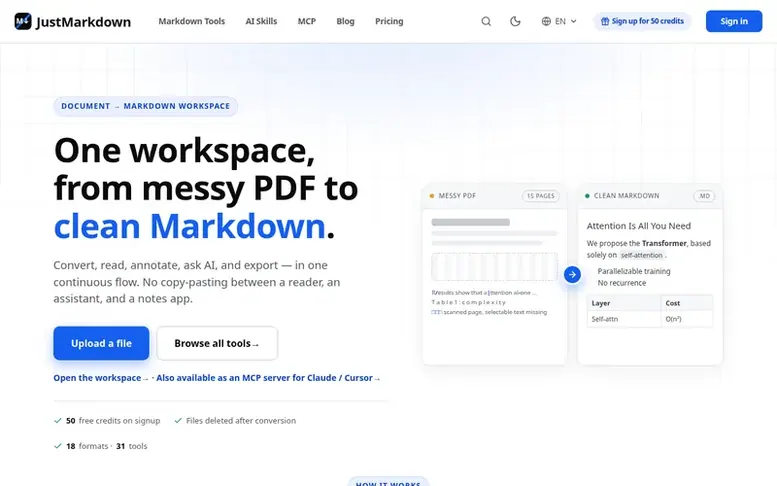Click the checkmark beside 50 free credits
777x486 pixels.
point(57,421)
